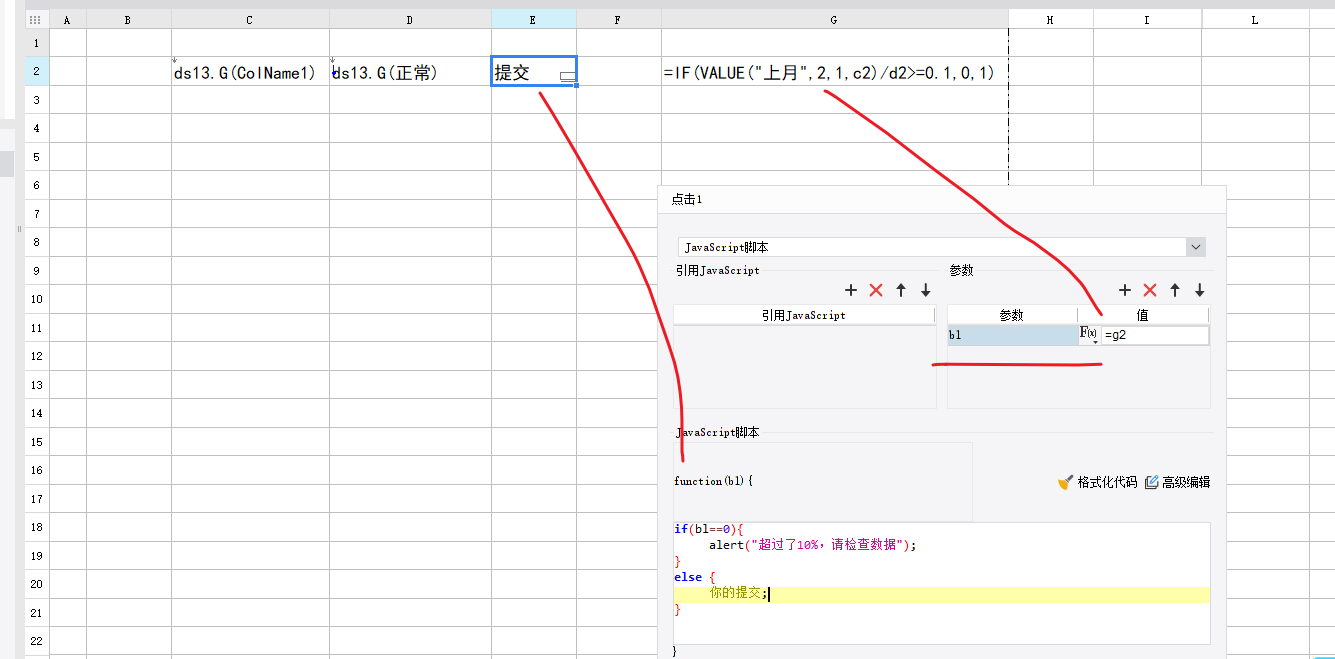Select column header A
Viewport: 1335px width, 659px height.
point(67,19)
